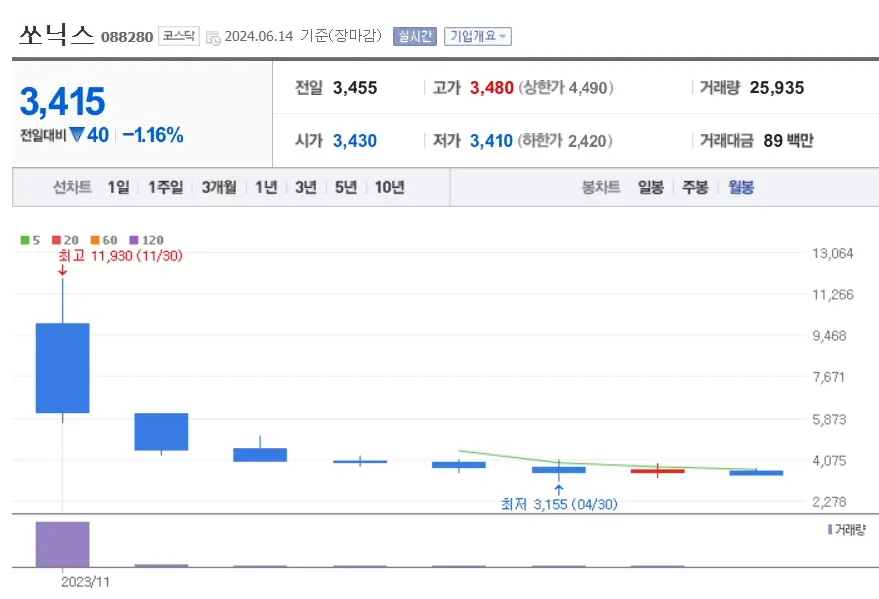879x599 pixels.
Task: Select the 5년 line chart tab
Action: pos(346,187)
